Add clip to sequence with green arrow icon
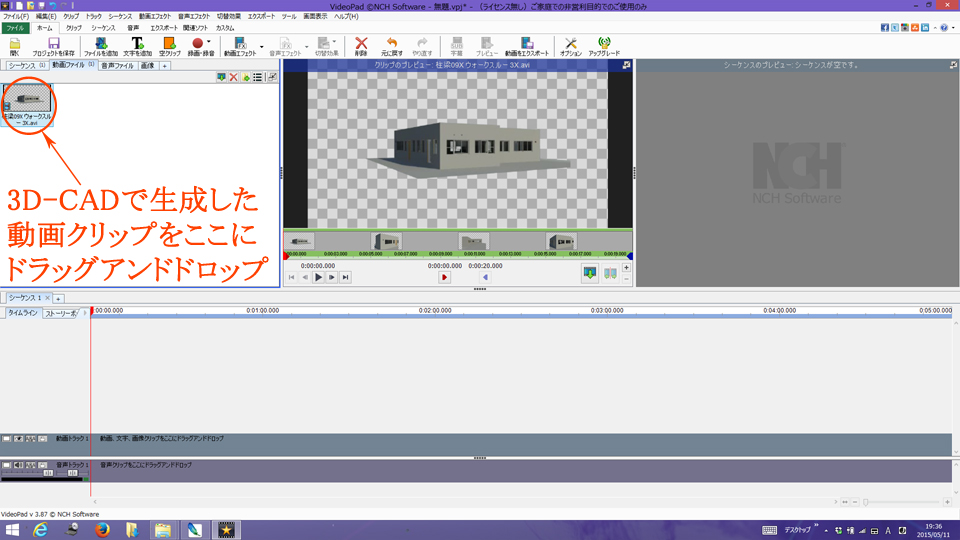The image size is (960, 540). click(590, 273)
